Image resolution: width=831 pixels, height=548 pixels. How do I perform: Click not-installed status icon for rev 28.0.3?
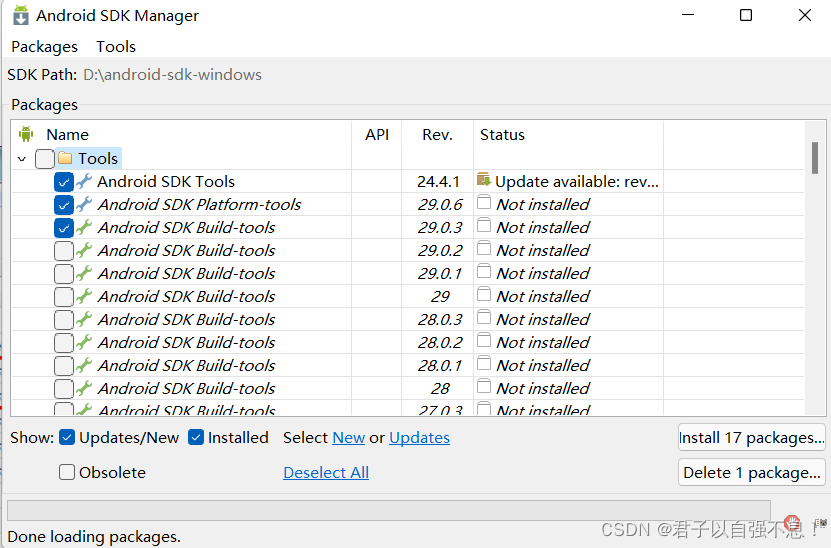483,317
